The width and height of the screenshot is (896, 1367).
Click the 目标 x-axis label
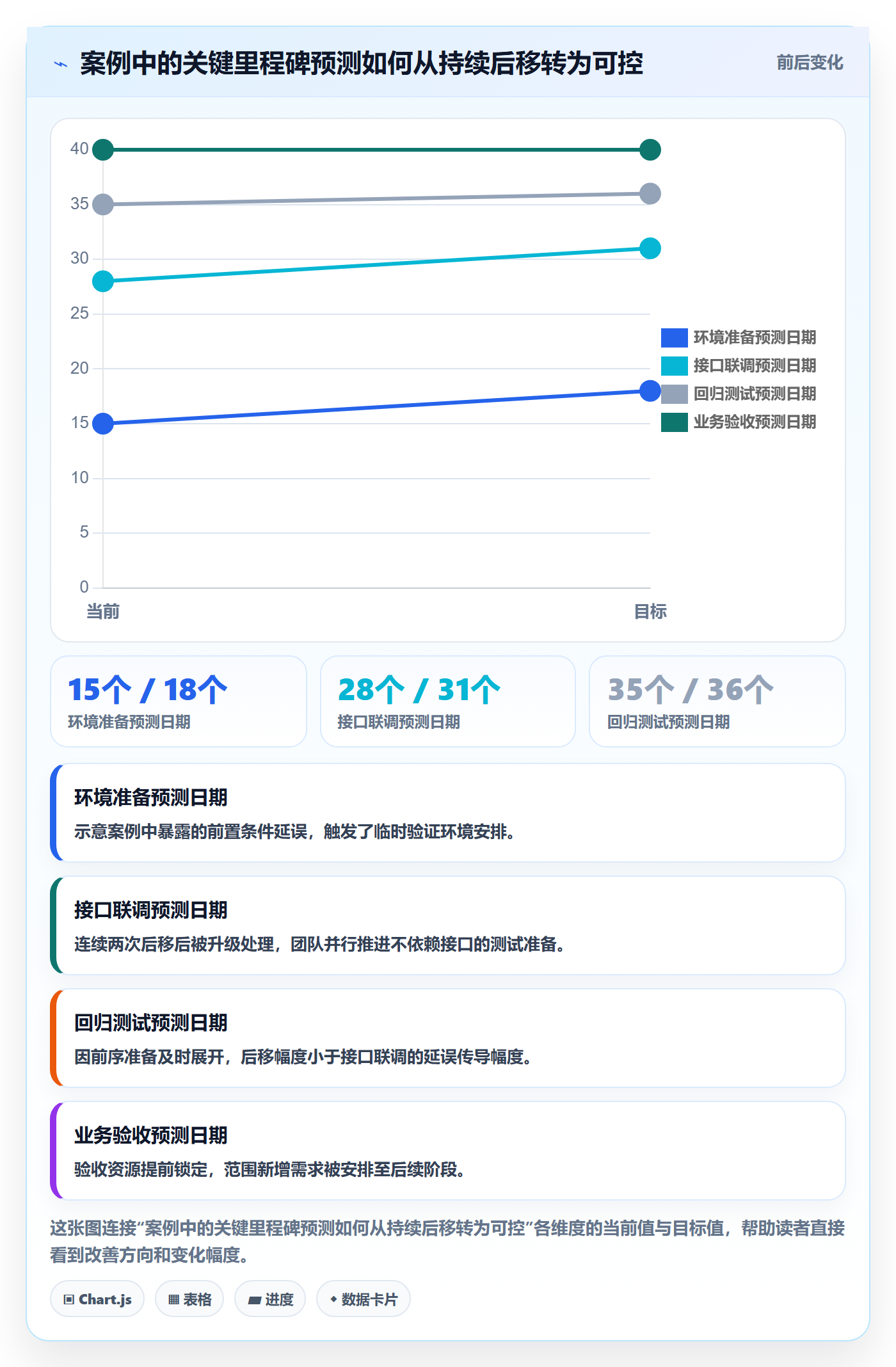(x=650, y=612)
